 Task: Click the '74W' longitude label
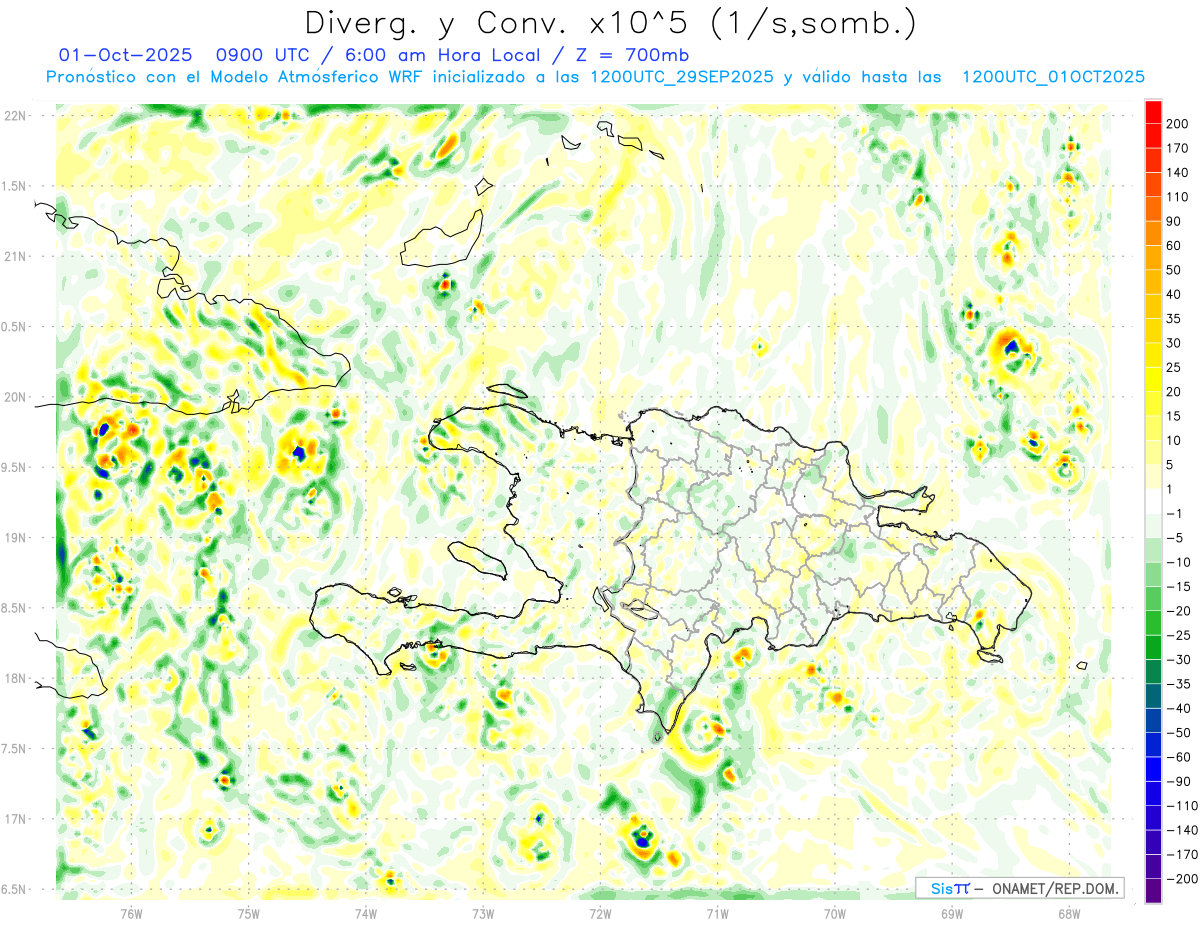366,913
